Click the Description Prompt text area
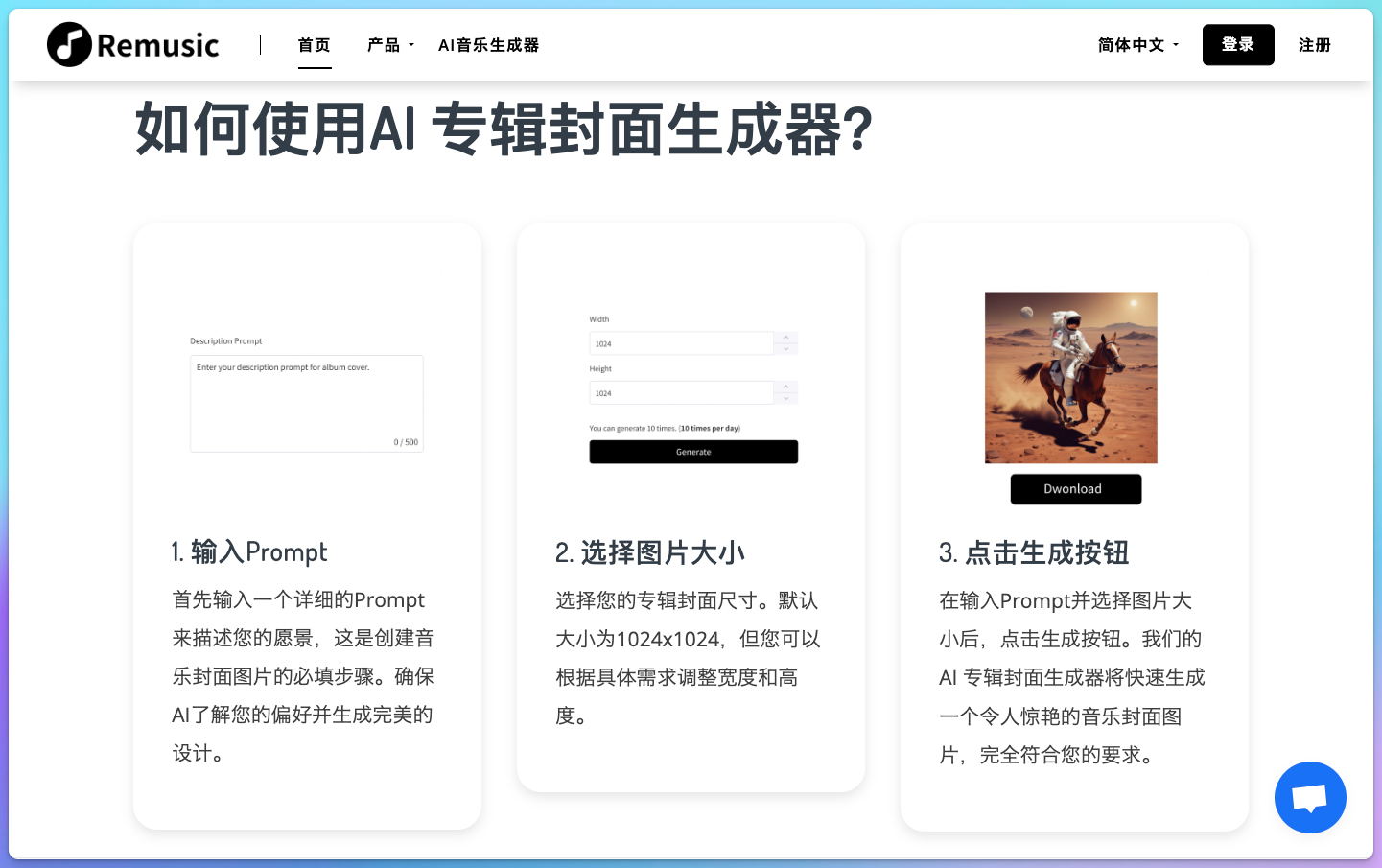This screenshot has width=1382, height=868. point(307,403)
